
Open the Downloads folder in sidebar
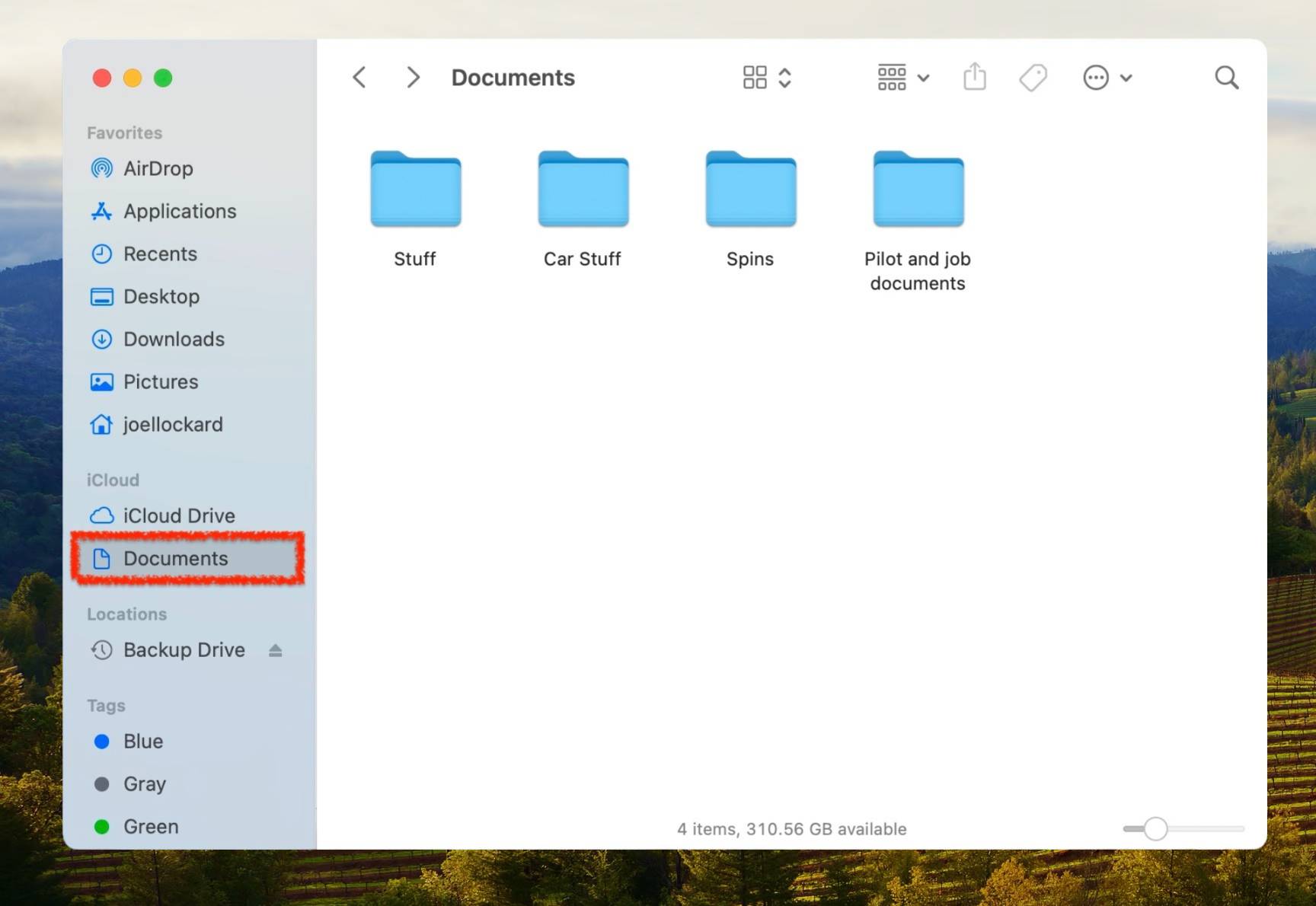(x=173, y=339)
